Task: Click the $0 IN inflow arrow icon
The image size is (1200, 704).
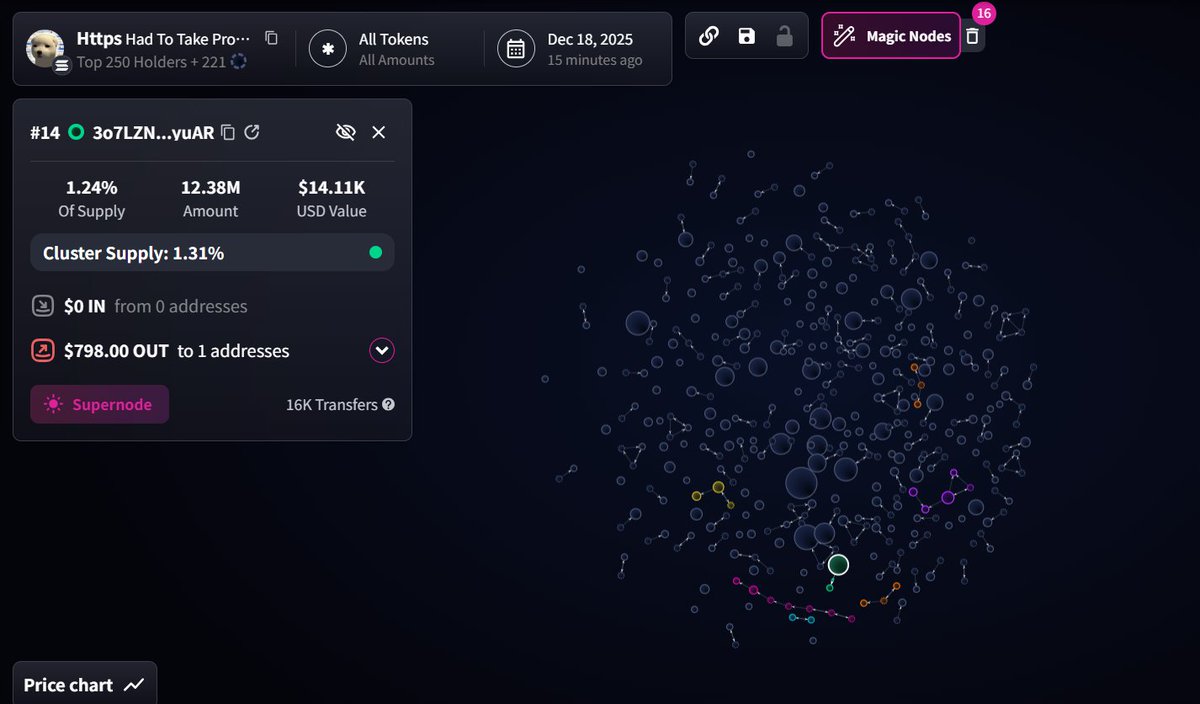Action: point(43,306)
